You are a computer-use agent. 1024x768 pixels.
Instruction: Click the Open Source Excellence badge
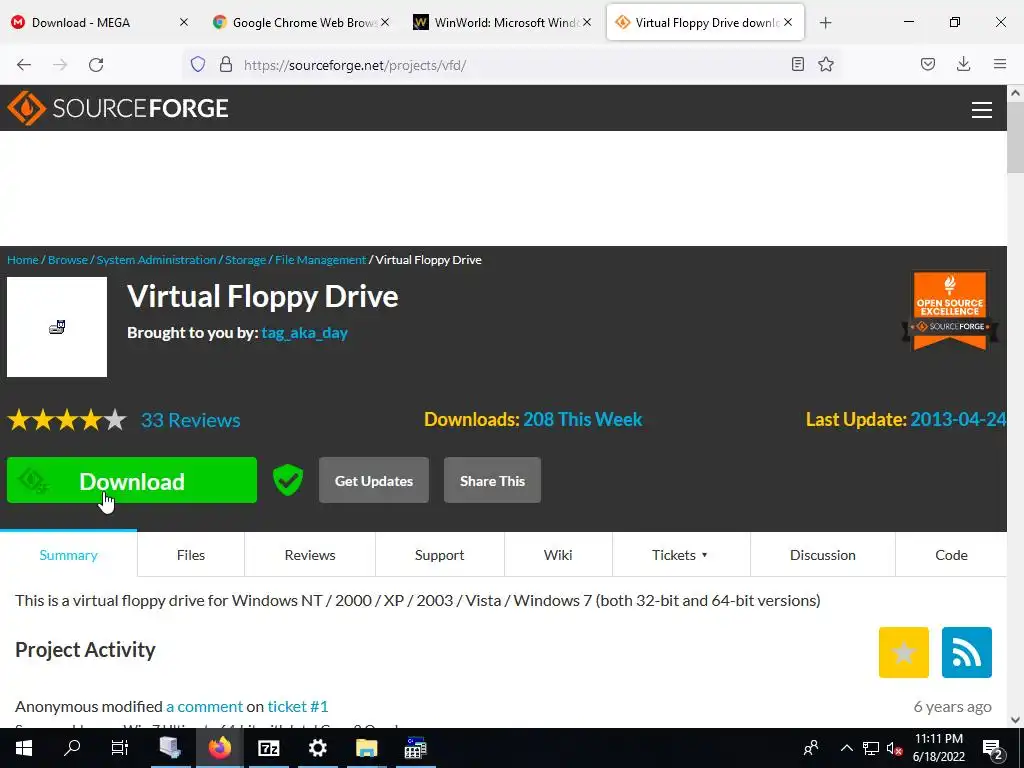coord(950,311)
